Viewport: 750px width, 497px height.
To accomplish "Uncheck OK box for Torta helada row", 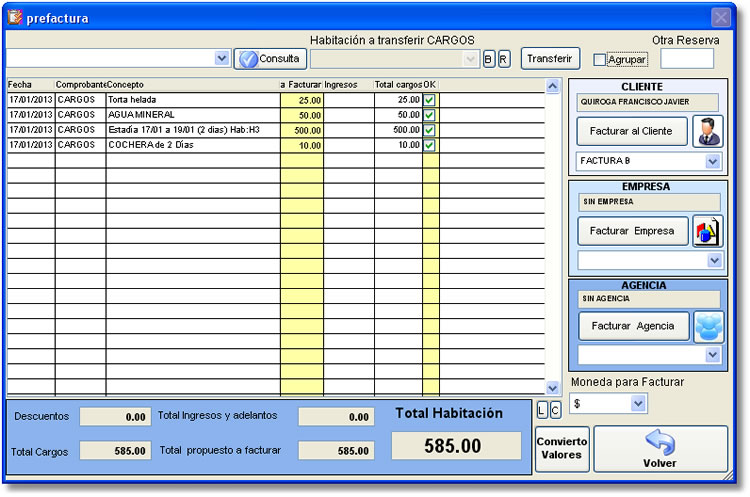I will click(x=430, y=101).
